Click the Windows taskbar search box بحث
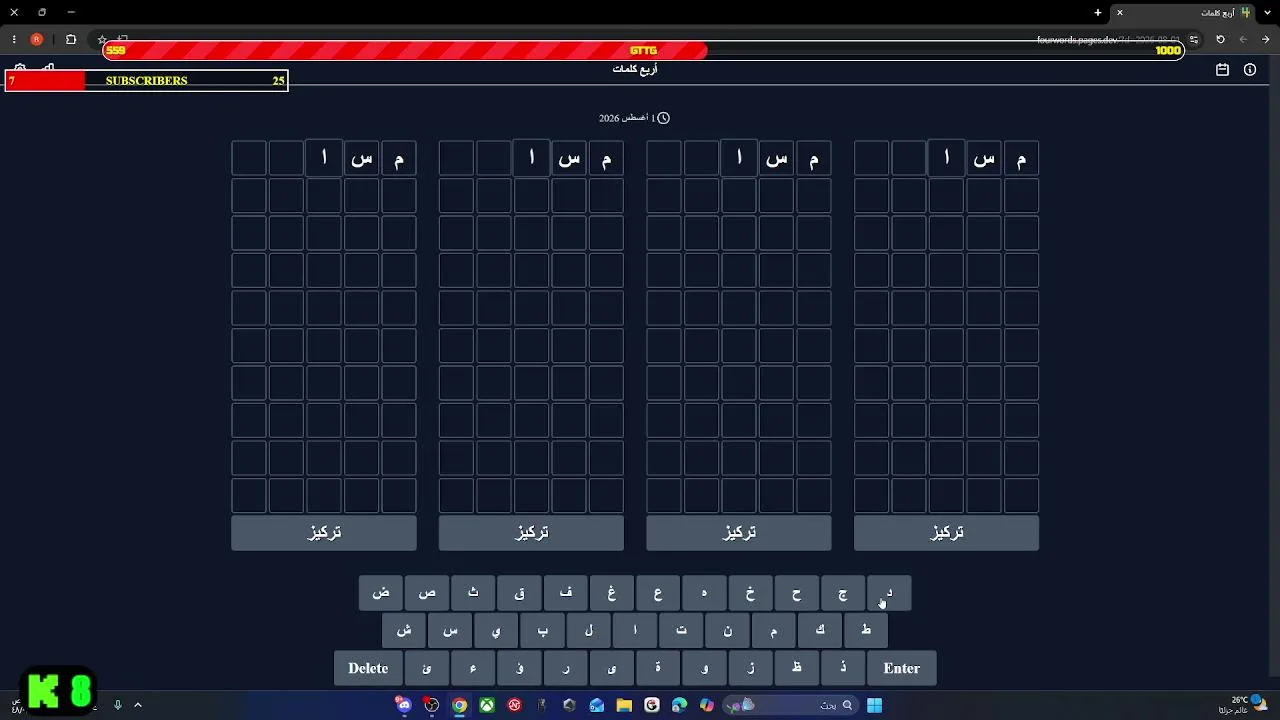This screenshot has width=1280, height=720. pyautogui.click(x=792, y=705)
